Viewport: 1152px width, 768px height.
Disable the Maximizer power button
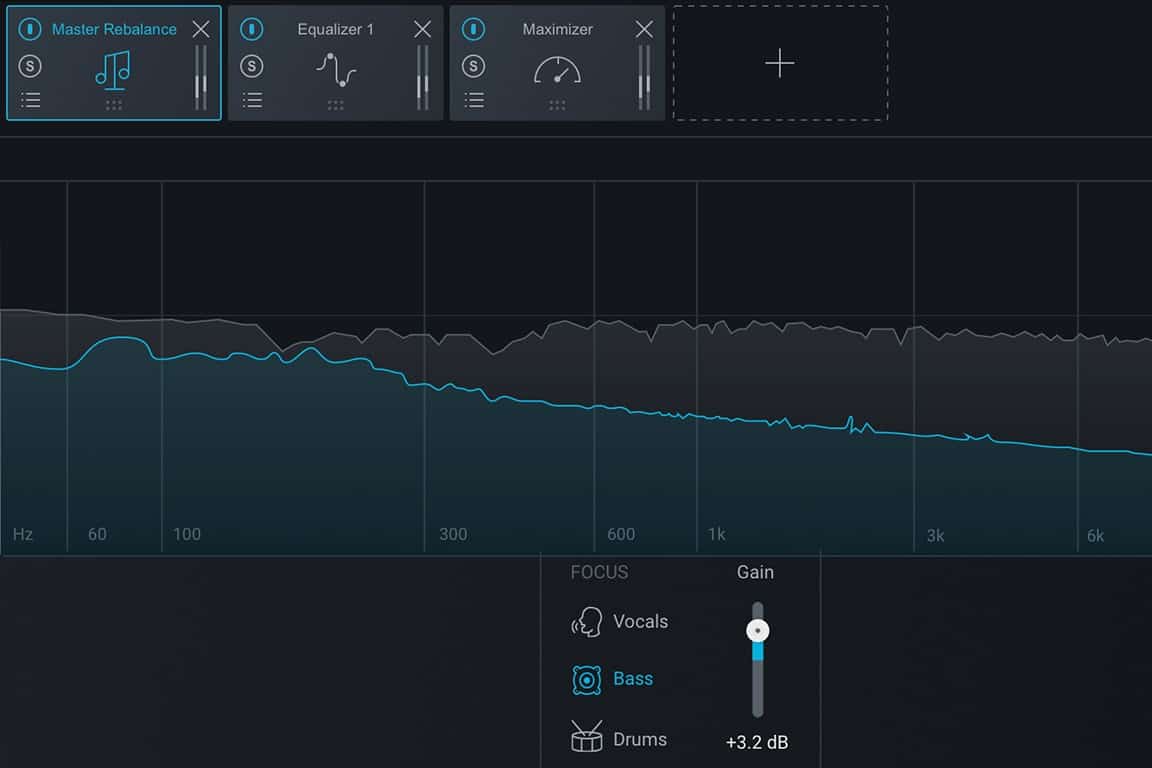point(474,29)
